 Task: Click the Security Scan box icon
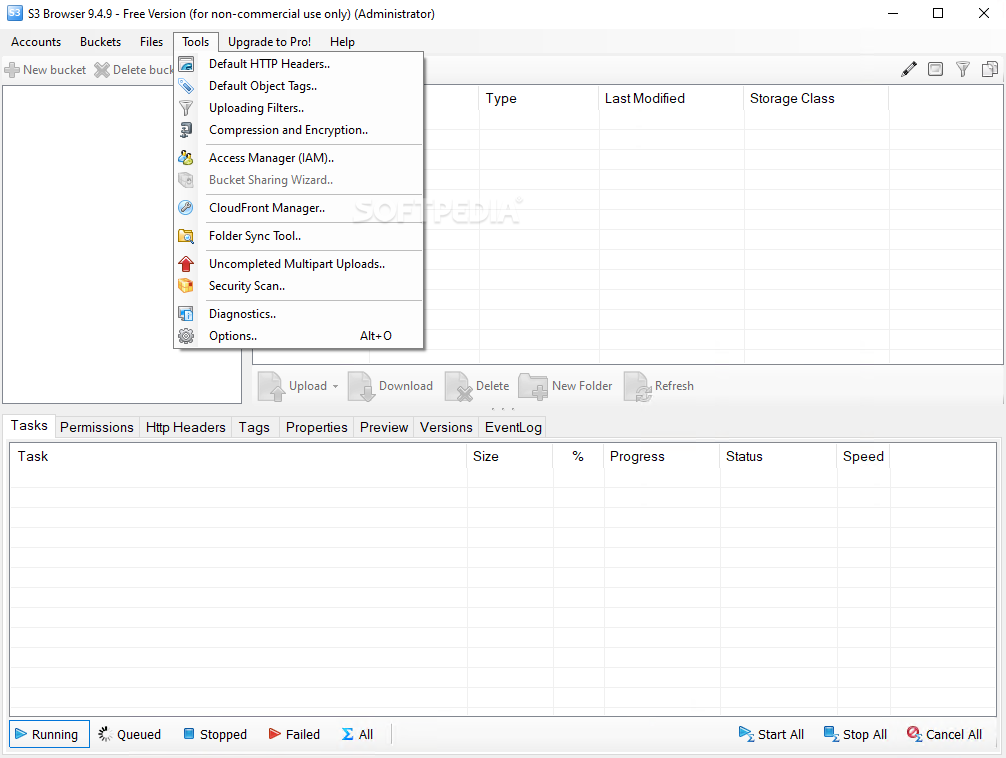click(186, 286)
